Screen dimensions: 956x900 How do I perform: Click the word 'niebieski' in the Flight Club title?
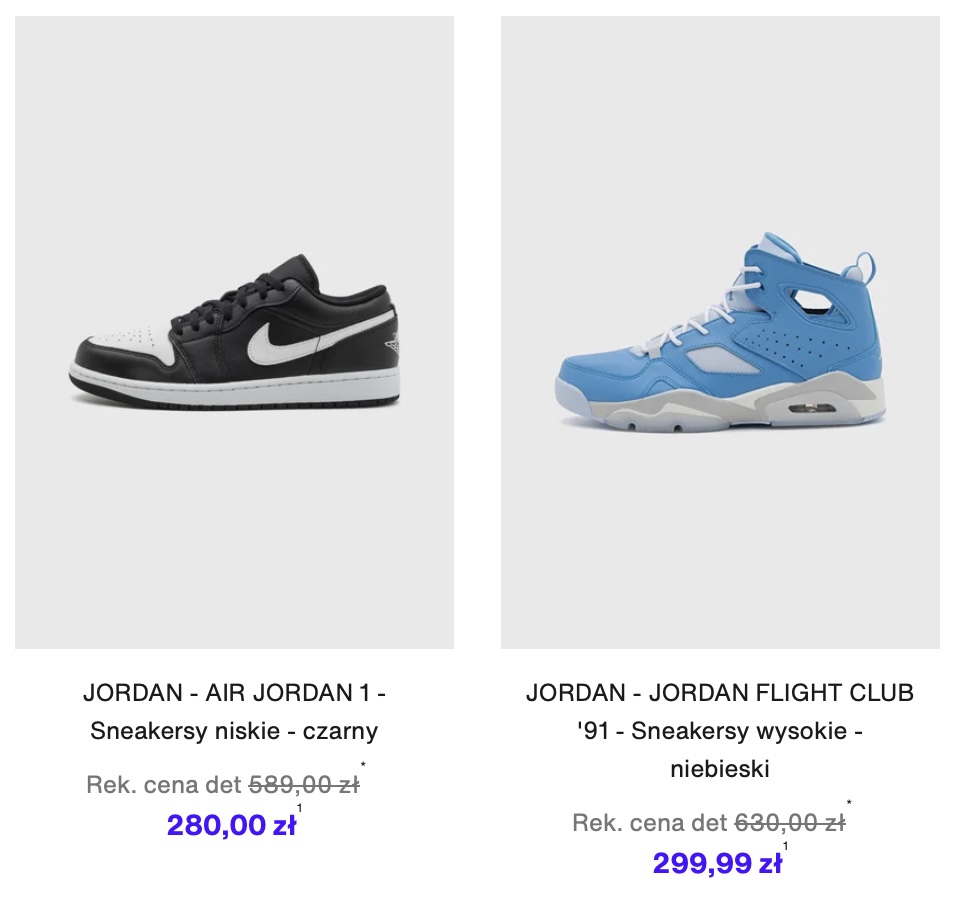point(720,769)
